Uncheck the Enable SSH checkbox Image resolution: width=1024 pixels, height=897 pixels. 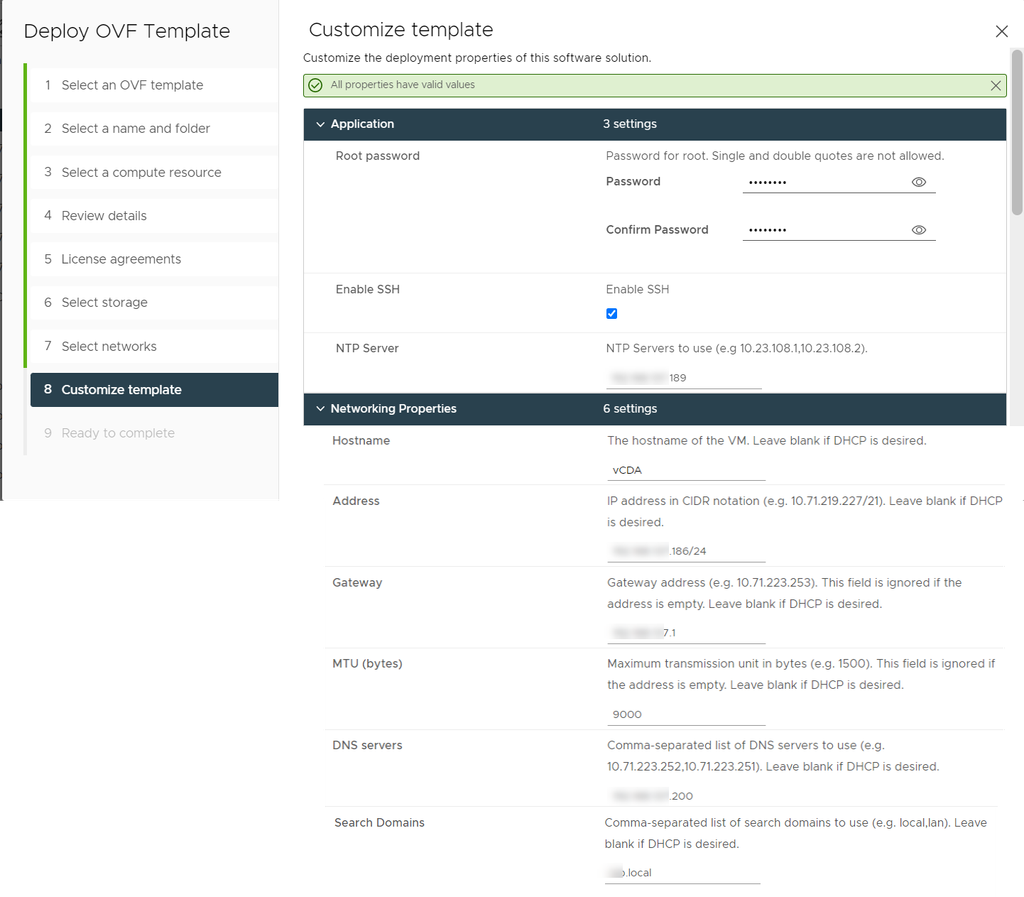[612, 314]
